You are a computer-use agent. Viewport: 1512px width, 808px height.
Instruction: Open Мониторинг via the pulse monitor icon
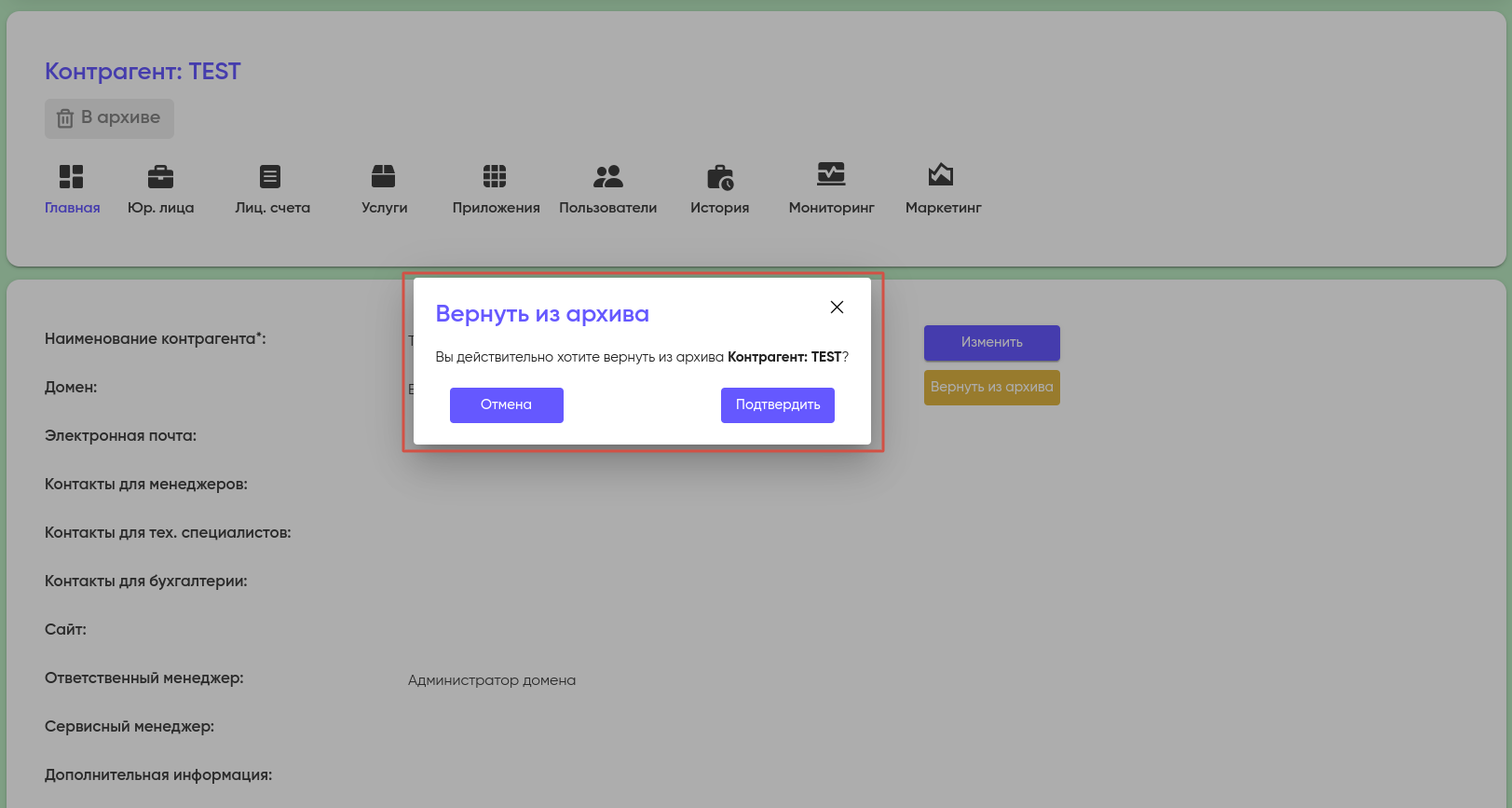(x=831, y=174)
